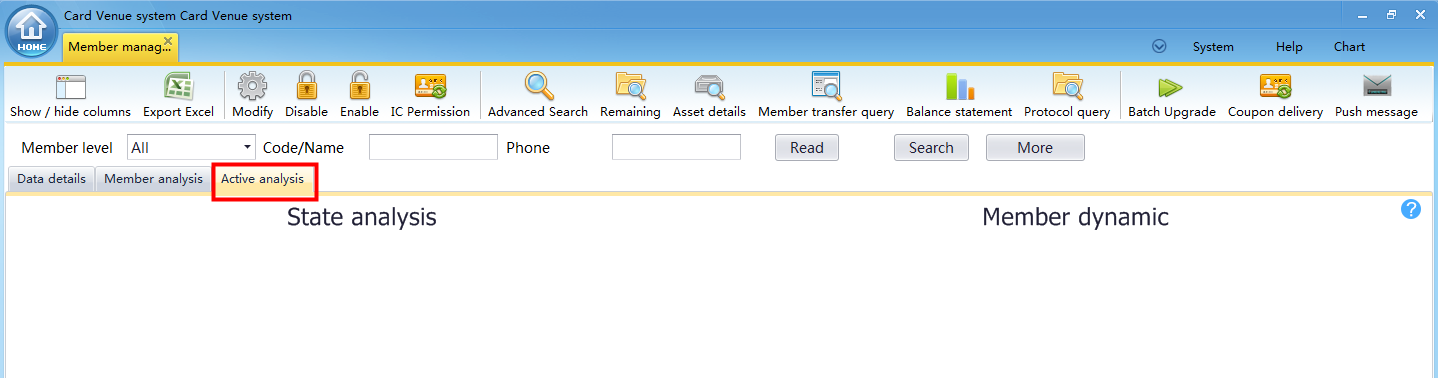Image resolution: width=1438 pixels, height=378 pixels.
Task: View Asset details
Action: click(709, 96)
